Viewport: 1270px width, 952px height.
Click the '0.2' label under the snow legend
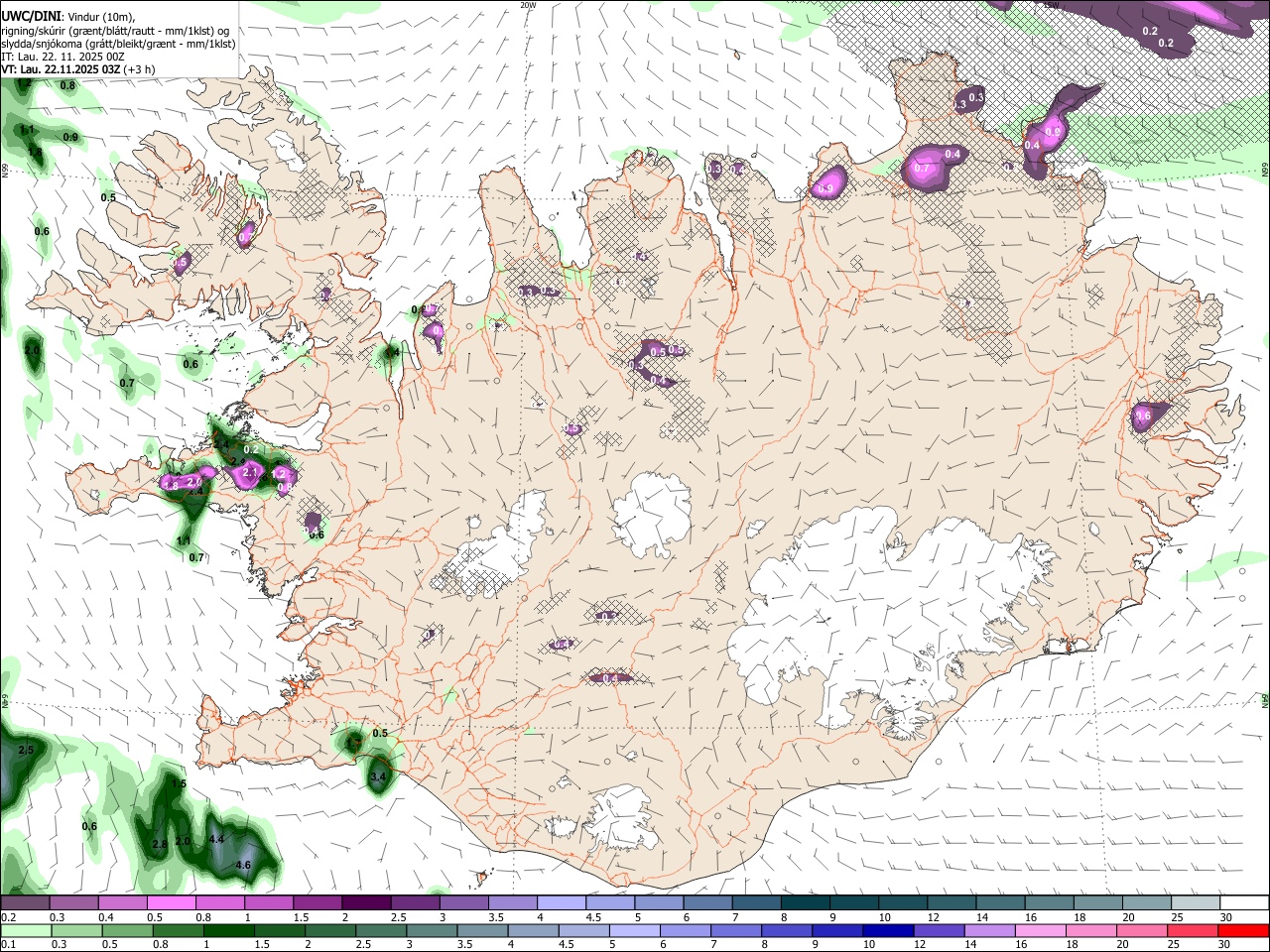(x=8, y=917)
